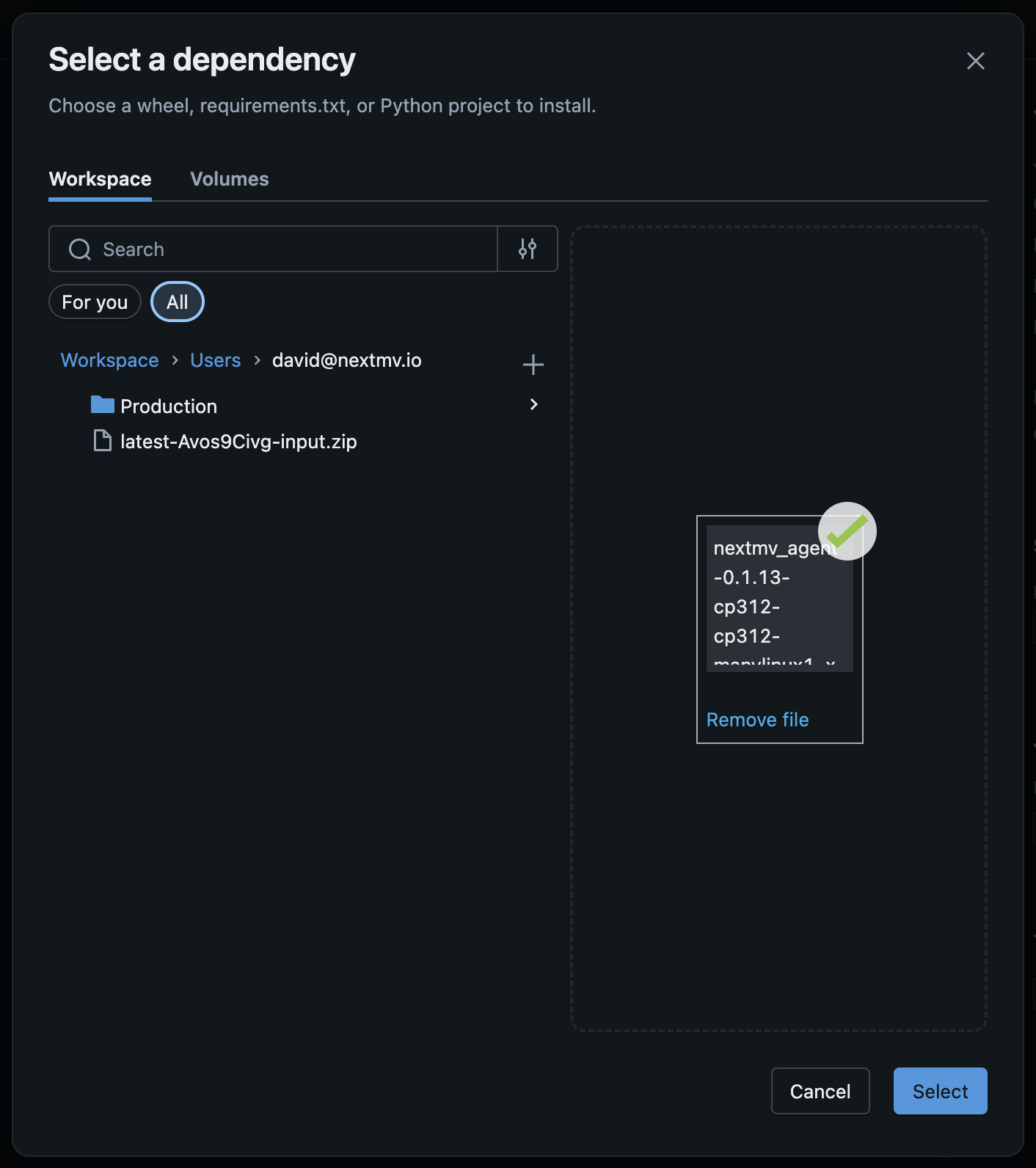Toggle the 'For you' filter pill
The image size is (1036, 1168).
(94, 302)
